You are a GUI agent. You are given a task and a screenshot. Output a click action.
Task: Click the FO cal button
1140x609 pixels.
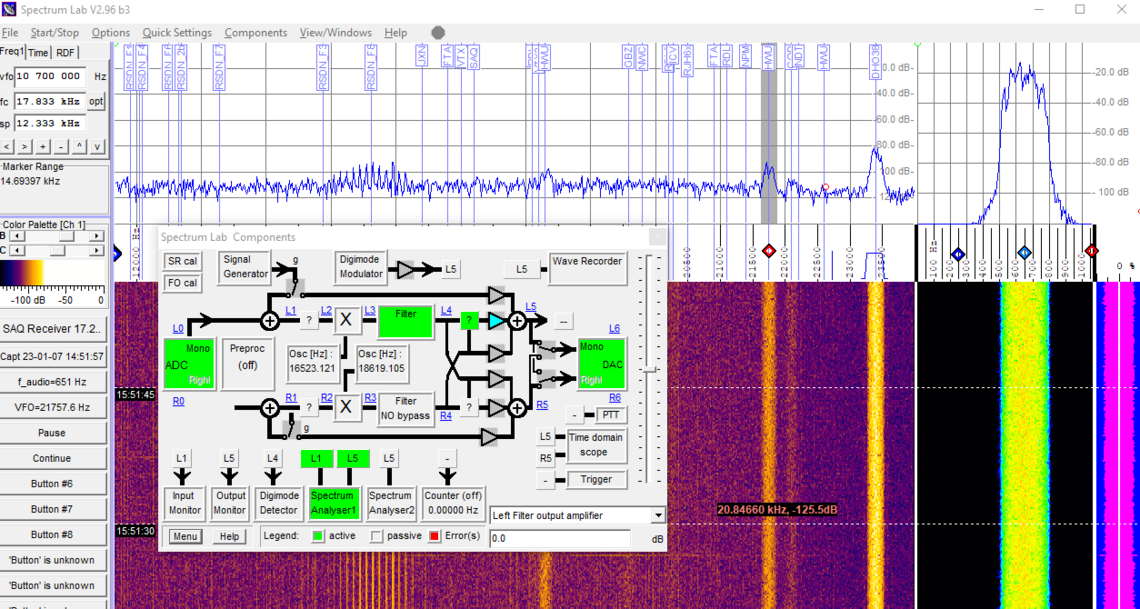182,283
